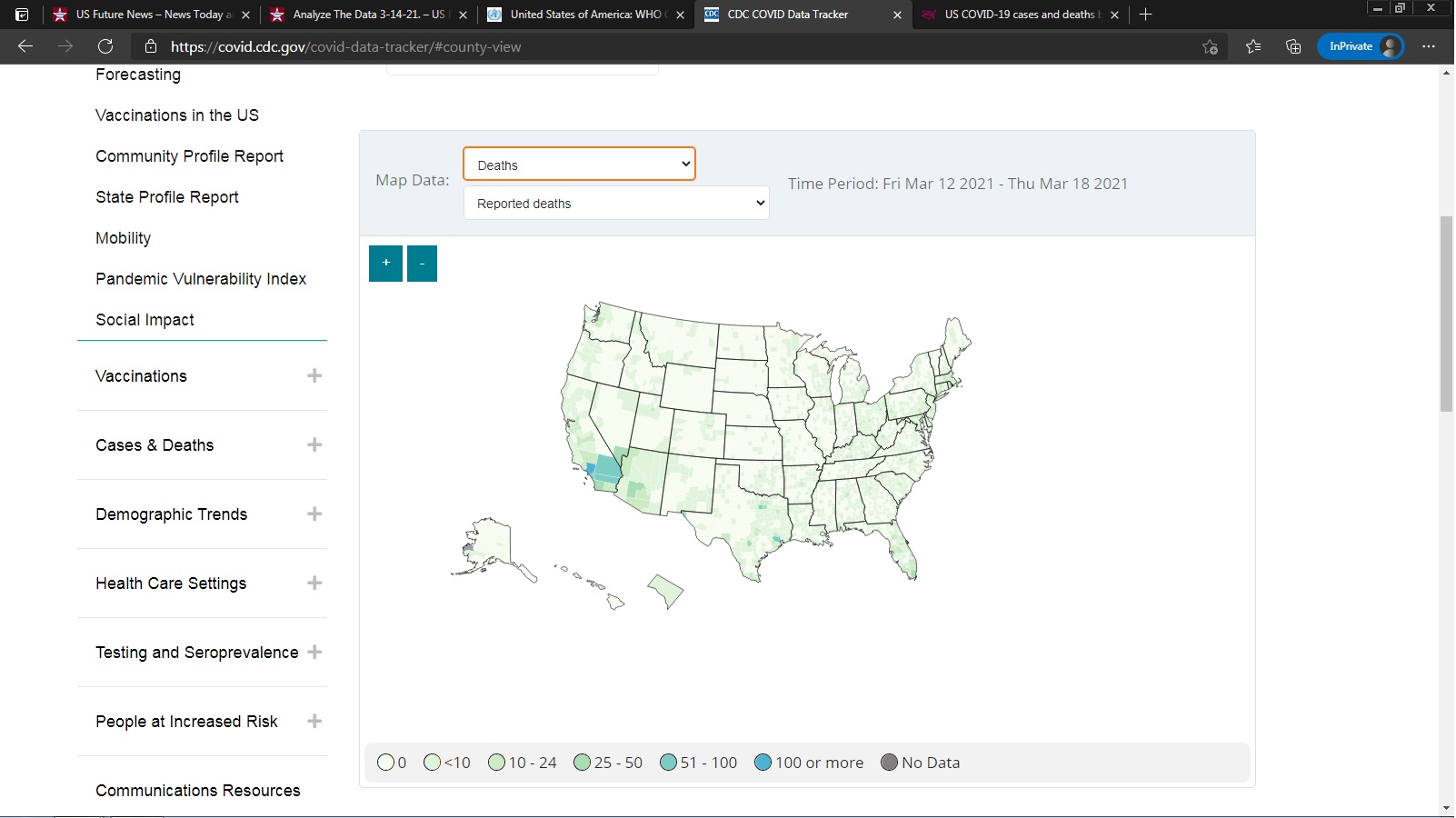The width and height of the screenshot is (1456, 818).
Task: Open the Deaths map data dropdown
Action: [x=579, y=165]
